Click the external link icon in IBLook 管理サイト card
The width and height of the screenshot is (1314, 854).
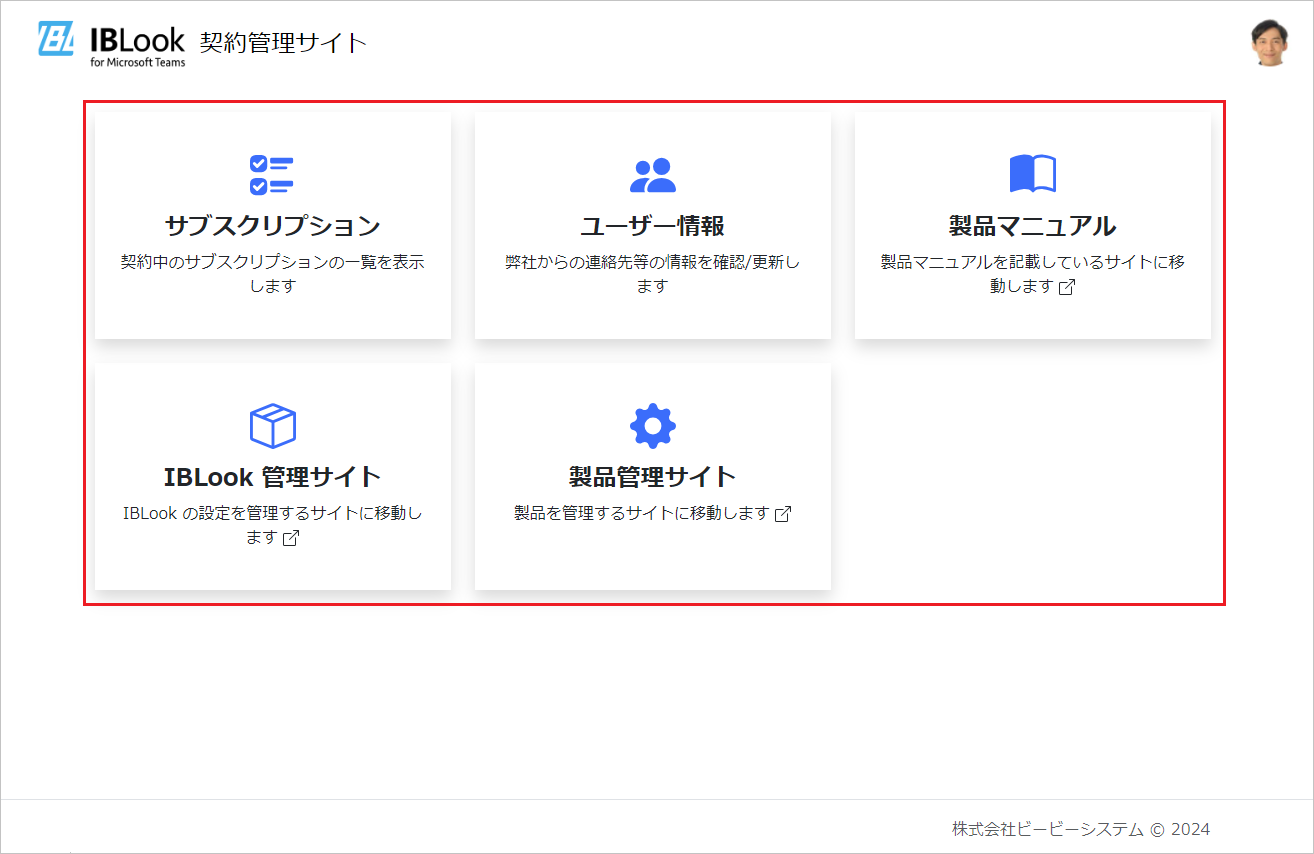(290, 538)
